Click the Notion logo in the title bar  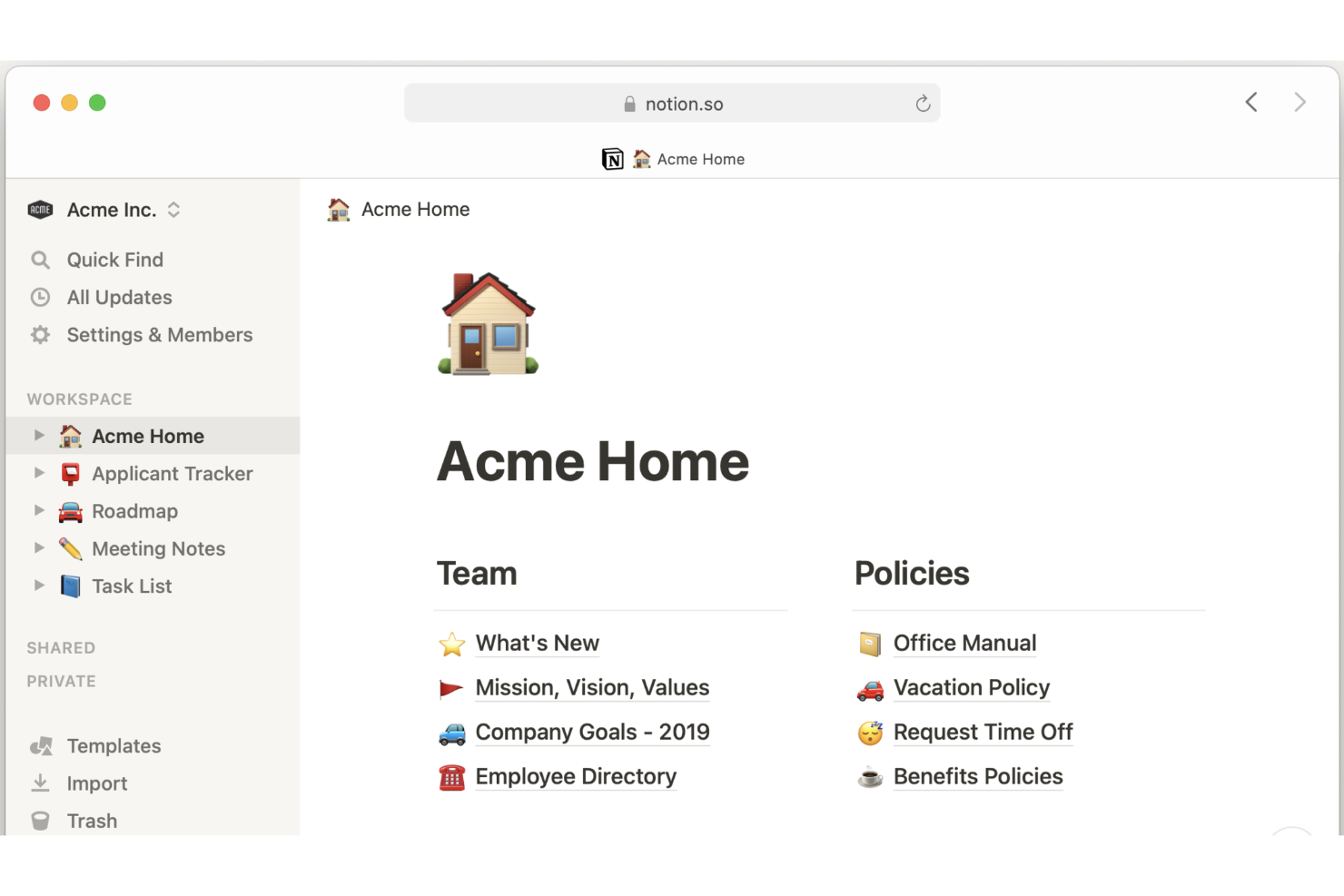[x=612, y=158]
